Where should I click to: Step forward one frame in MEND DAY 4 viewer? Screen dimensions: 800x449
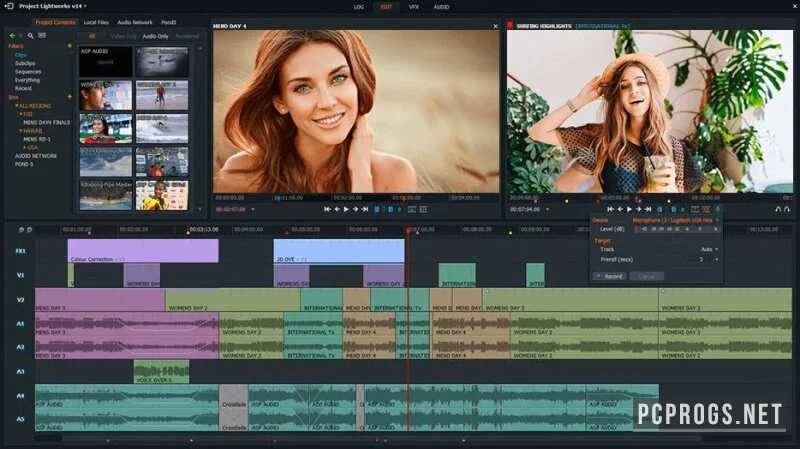click(x=356, y=209)
